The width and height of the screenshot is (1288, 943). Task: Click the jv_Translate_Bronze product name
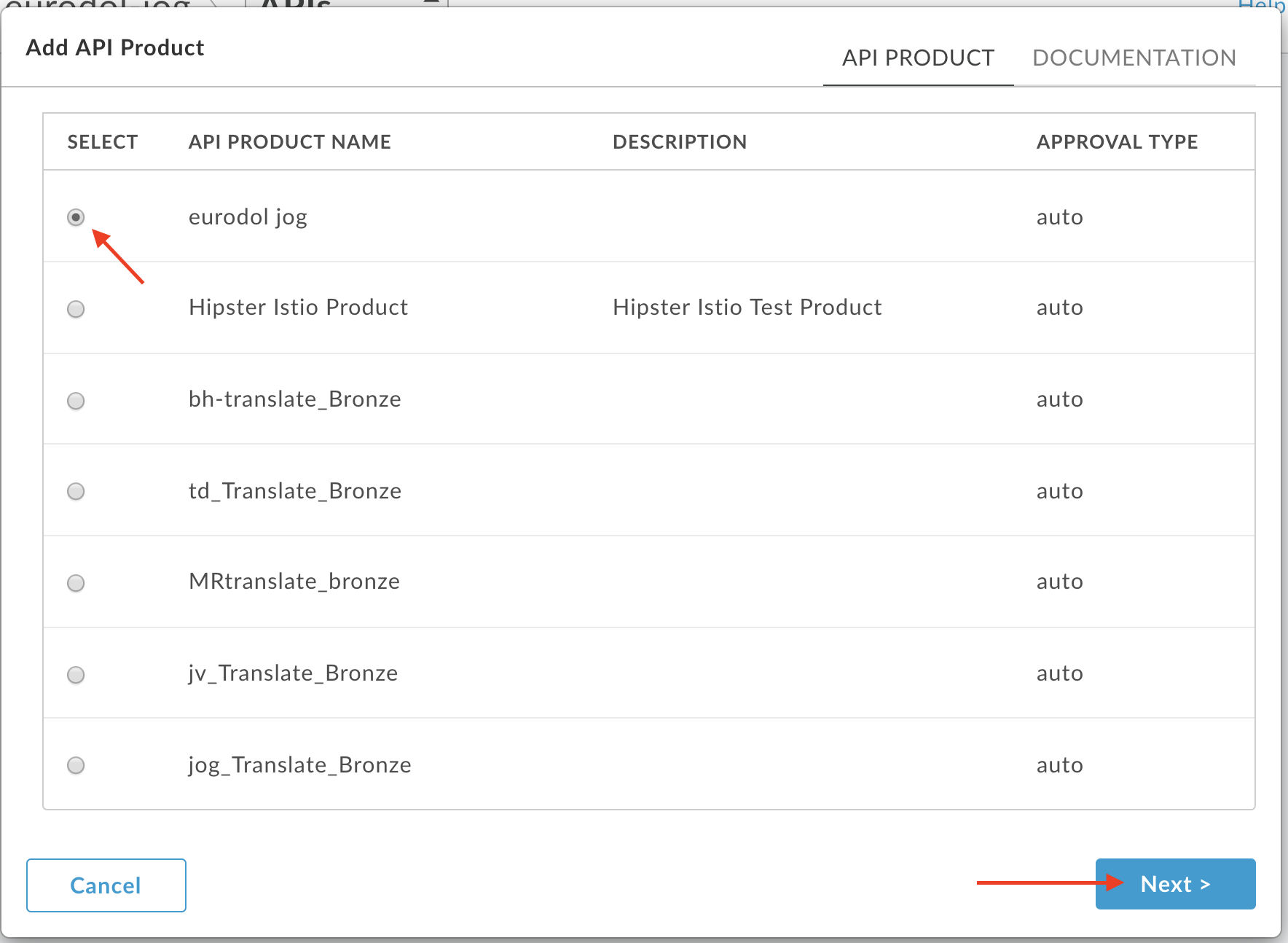click(x=293, y=673)
